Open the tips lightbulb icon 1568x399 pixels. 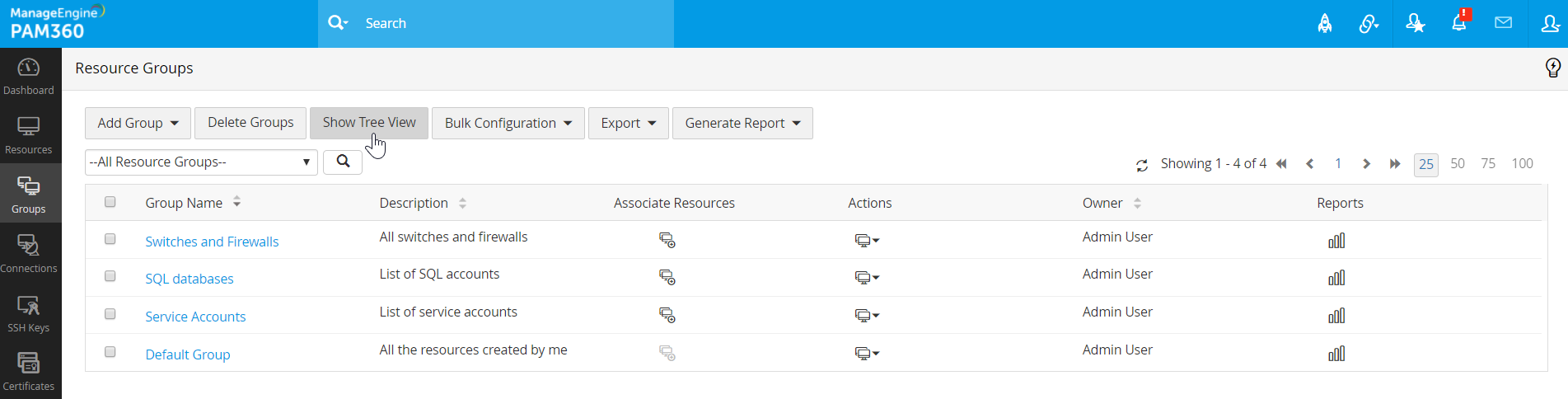(x=1552, y=68)
